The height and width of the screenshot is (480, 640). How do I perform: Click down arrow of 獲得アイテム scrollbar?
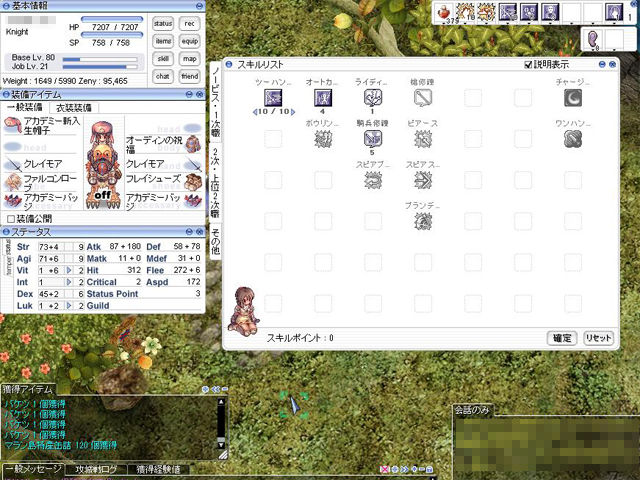[x=221, y=445]
